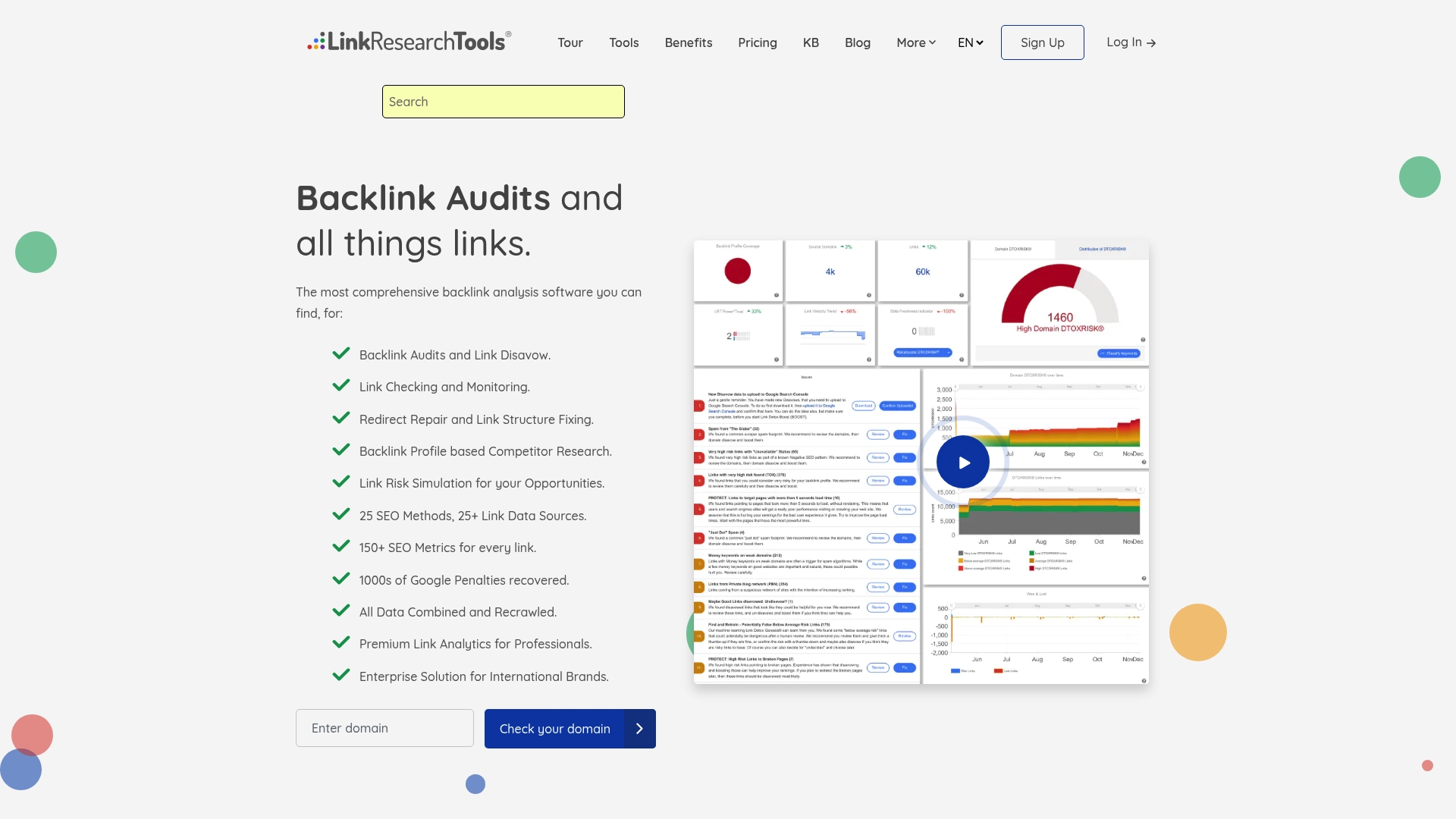Open the Benefits page

[x=689, y=42]
